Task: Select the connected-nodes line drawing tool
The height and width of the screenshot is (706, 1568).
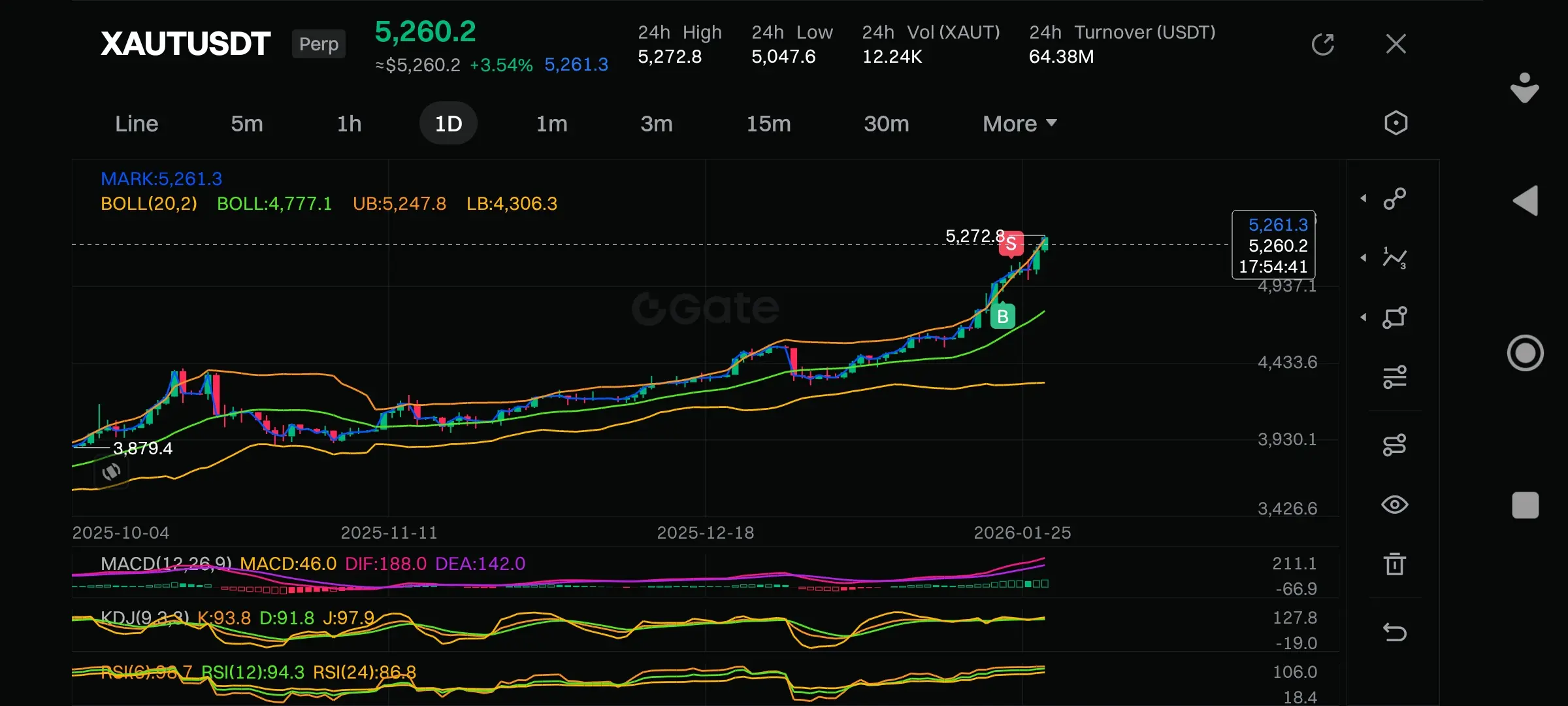Action: [x=1394, y=199]
